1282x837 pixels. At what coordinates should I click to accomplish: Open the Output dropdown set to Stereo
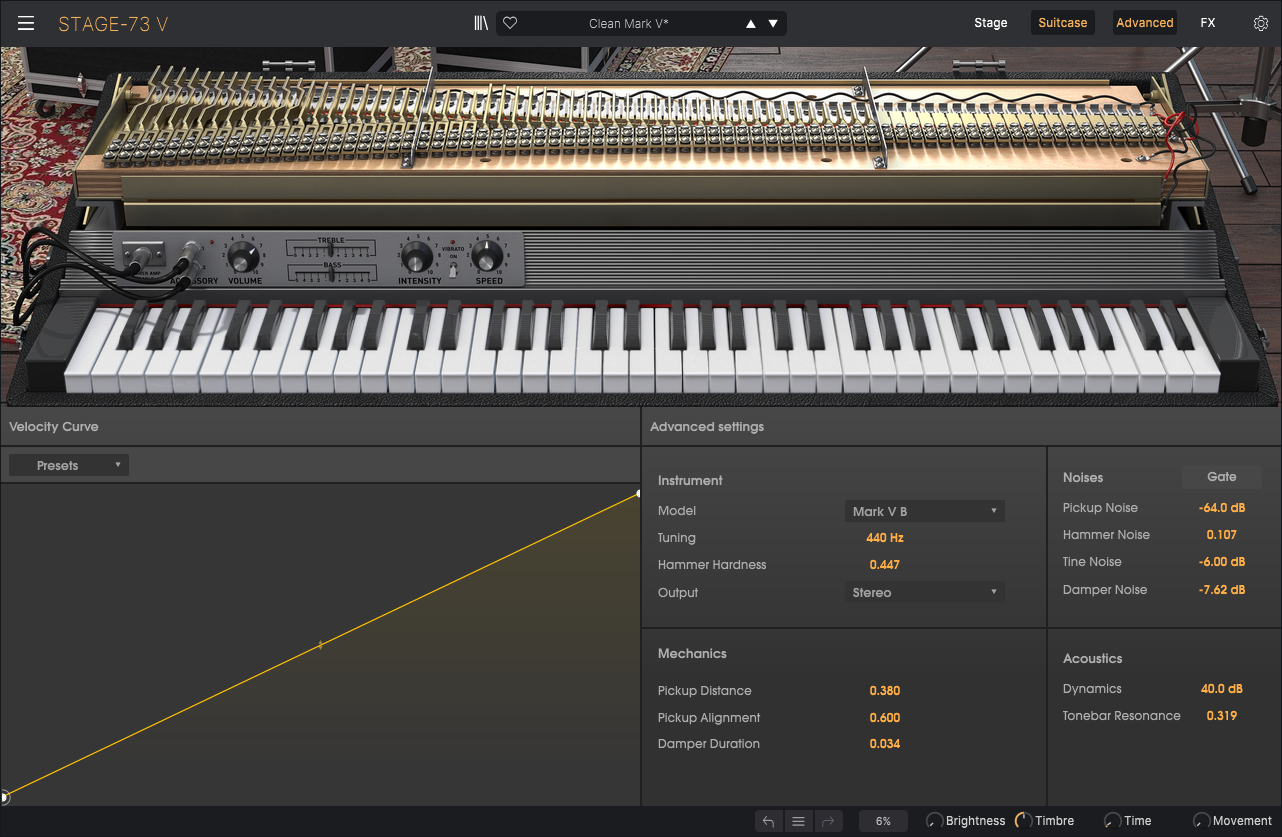point(924,592)
